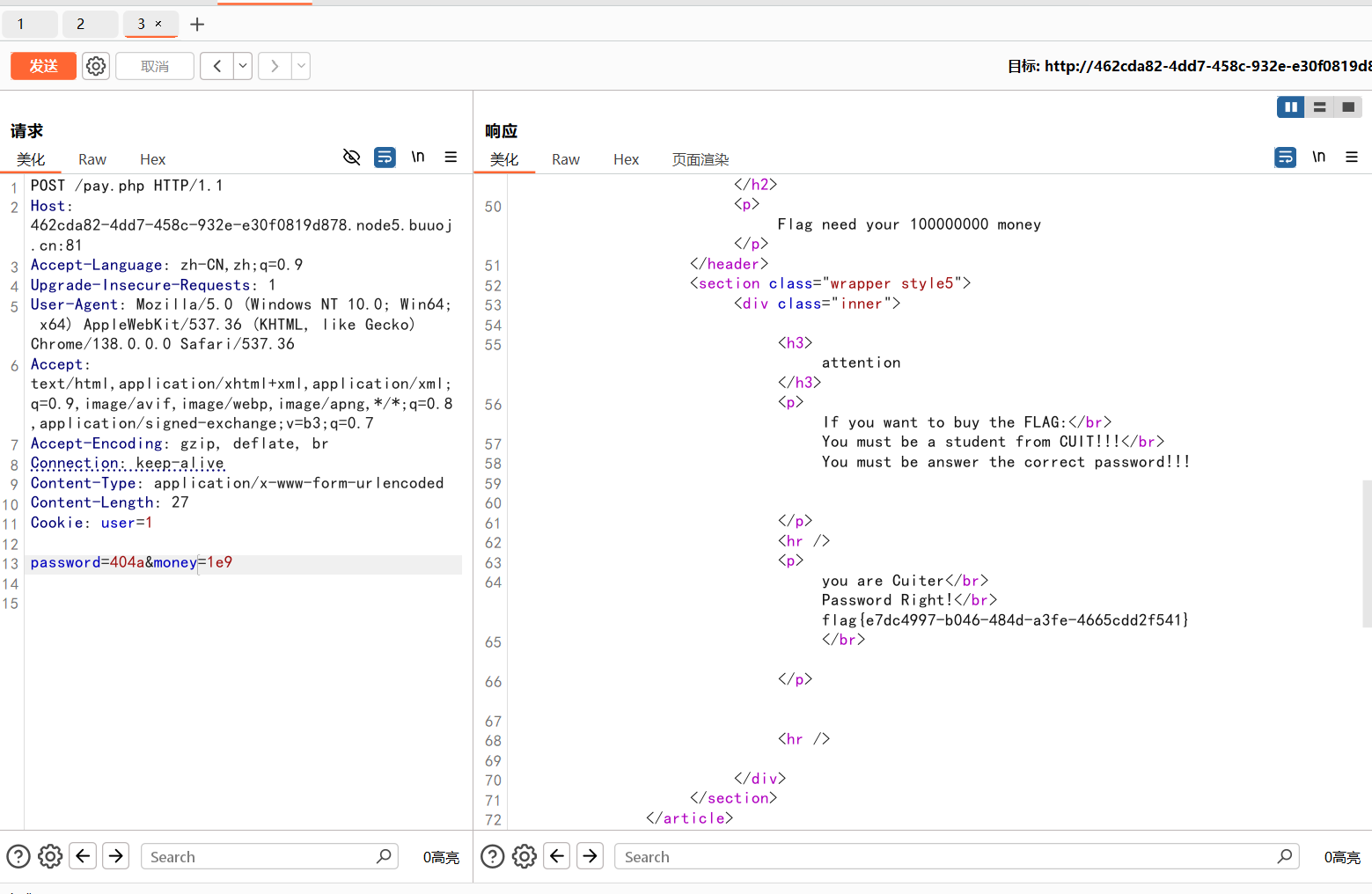Click the orange 发送 send button
The width and height of the screenshot is (1372, 894).
tap(43, 66)
